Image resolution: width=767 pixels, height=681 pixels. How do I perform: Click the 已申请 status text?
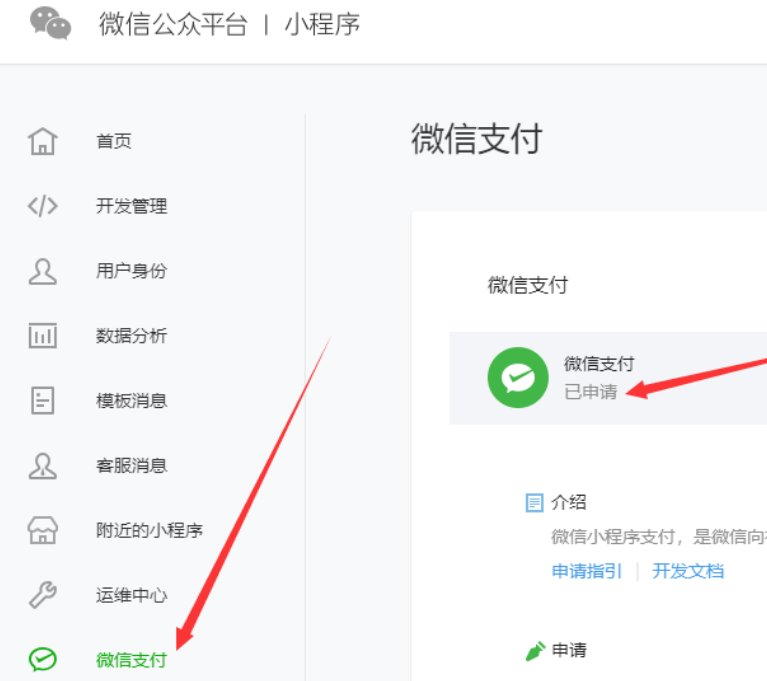pos(590,391)
